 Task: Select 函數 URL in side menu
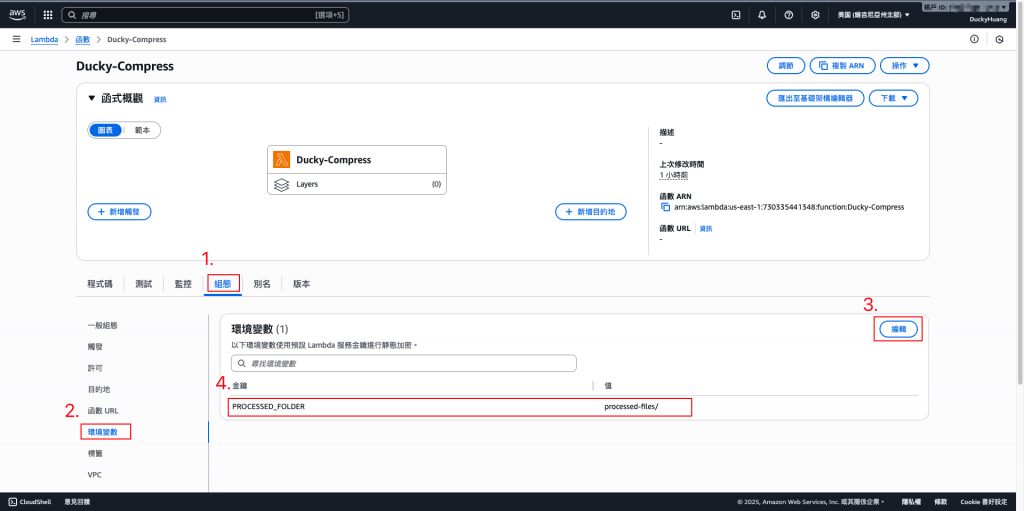click(x=103, y=410)
